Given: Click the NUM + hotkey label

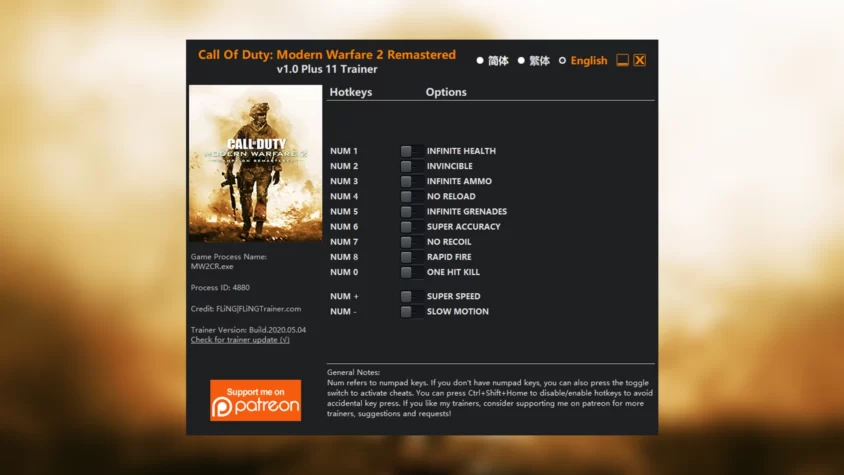Looking at the screenshot, I should 344,296.
